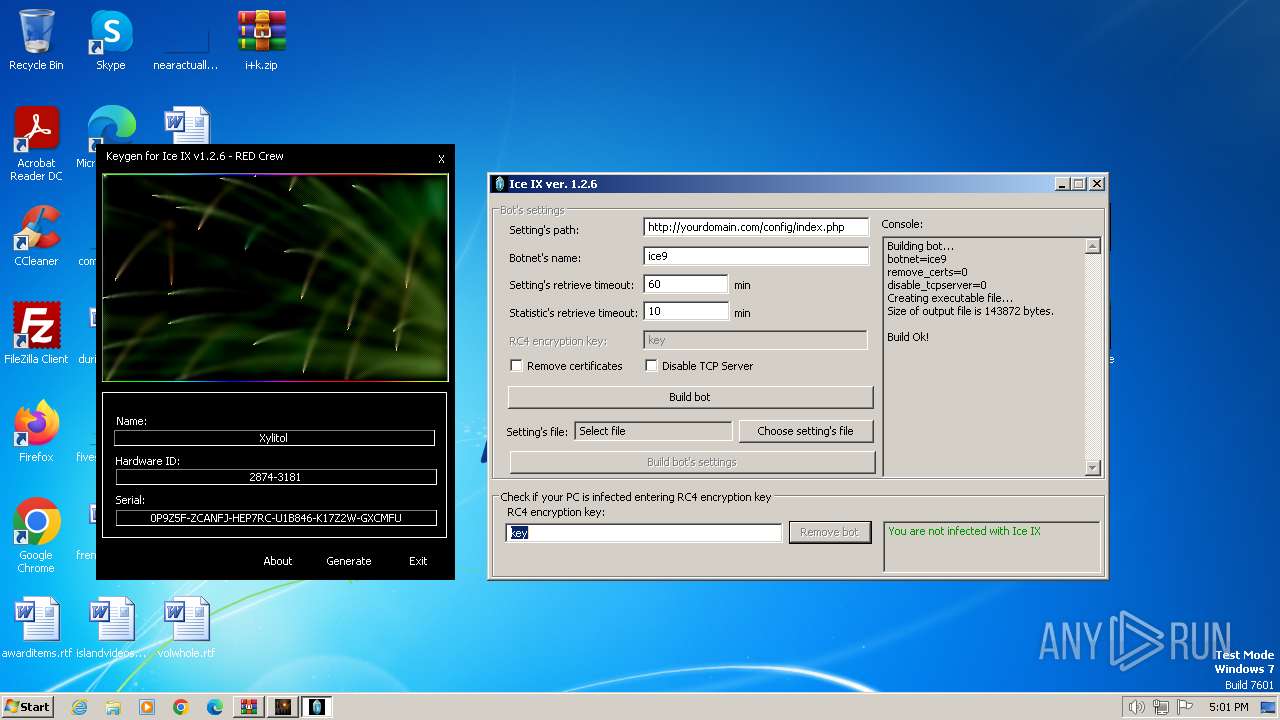
Task: Click the keygen animation display area
Action: coord(275,278)
